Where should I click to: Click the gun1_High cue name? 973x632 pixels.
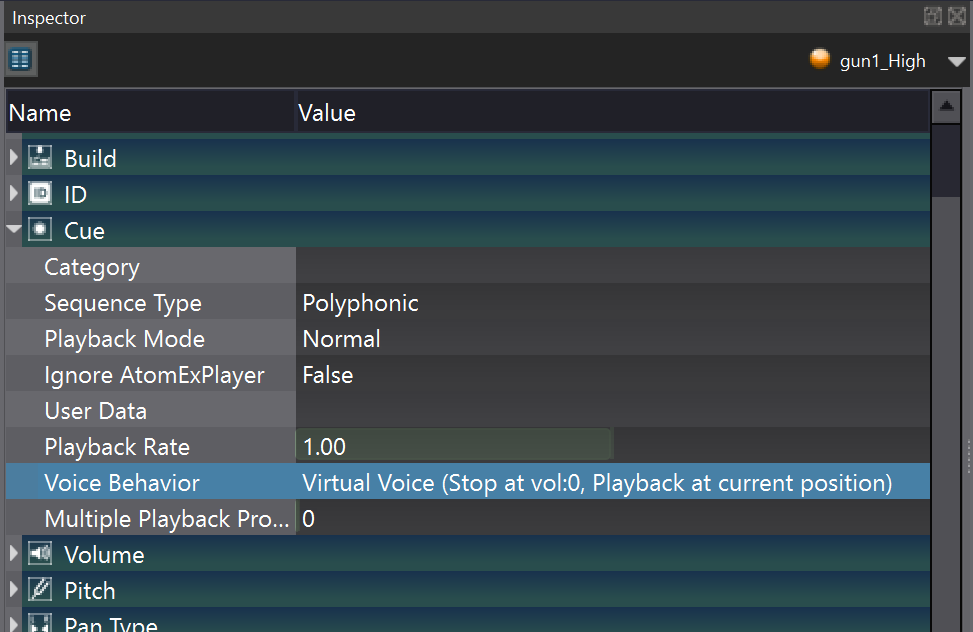882,61
